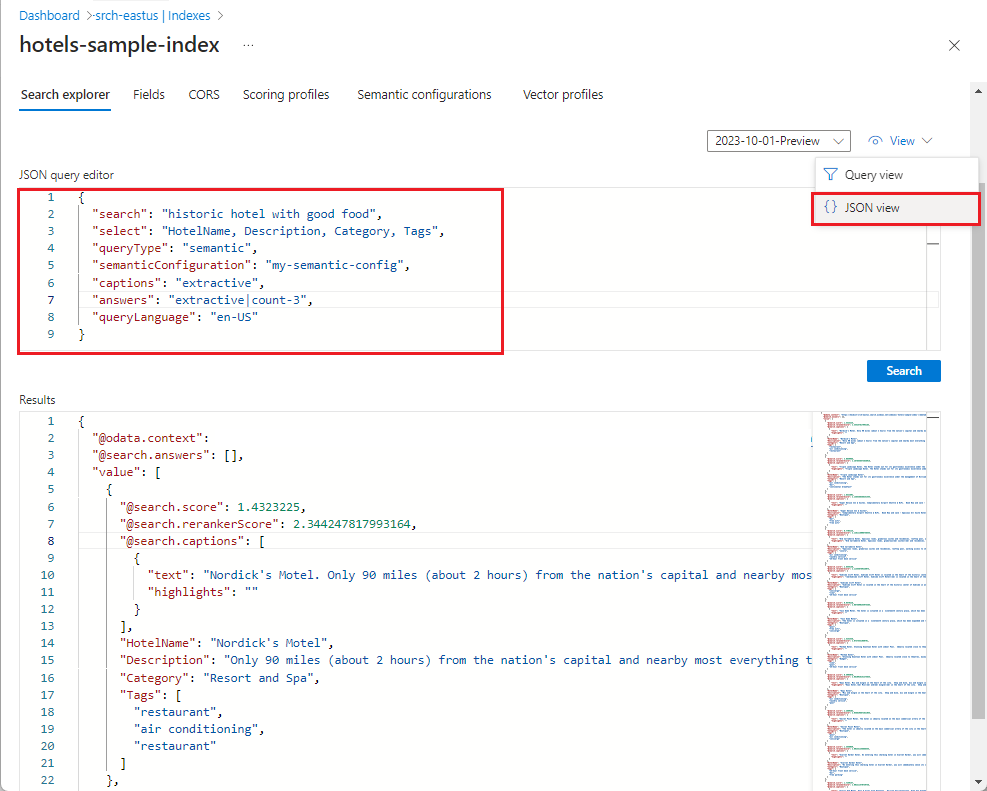987x791 pixels.
Task: Switch to the Fields tab
Action: (x=148, y=94)
